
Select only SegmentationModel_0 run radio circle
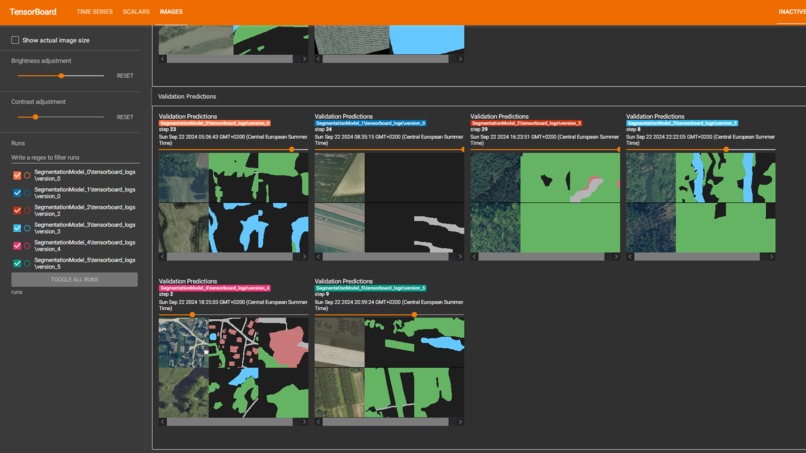pyautogui.click(x=27, y=175)
